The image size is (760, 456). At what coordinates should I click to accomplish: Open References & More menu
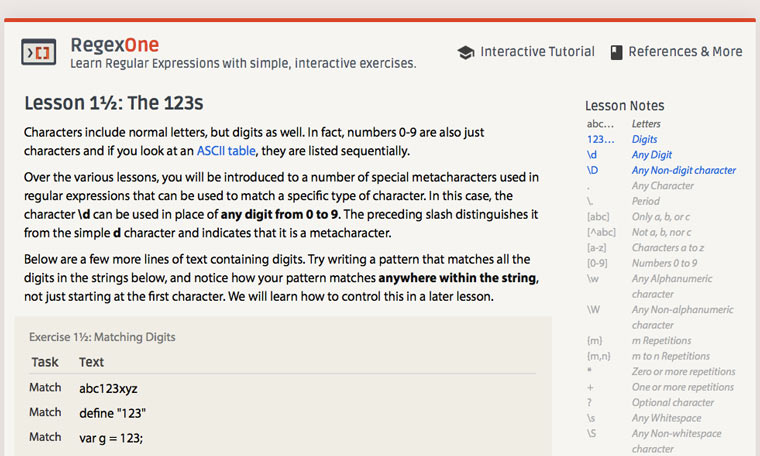pos(685,52)
